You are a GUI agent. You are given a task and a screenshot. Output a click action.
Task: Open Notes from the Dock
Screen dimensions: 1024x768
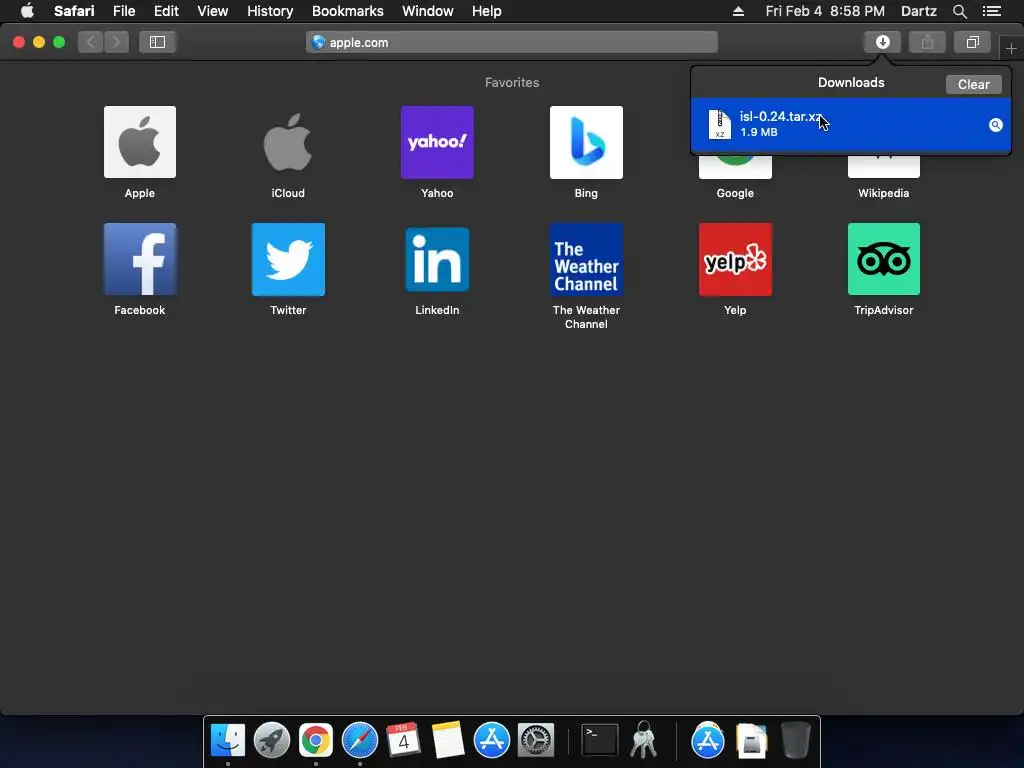[x=447, y=741]
